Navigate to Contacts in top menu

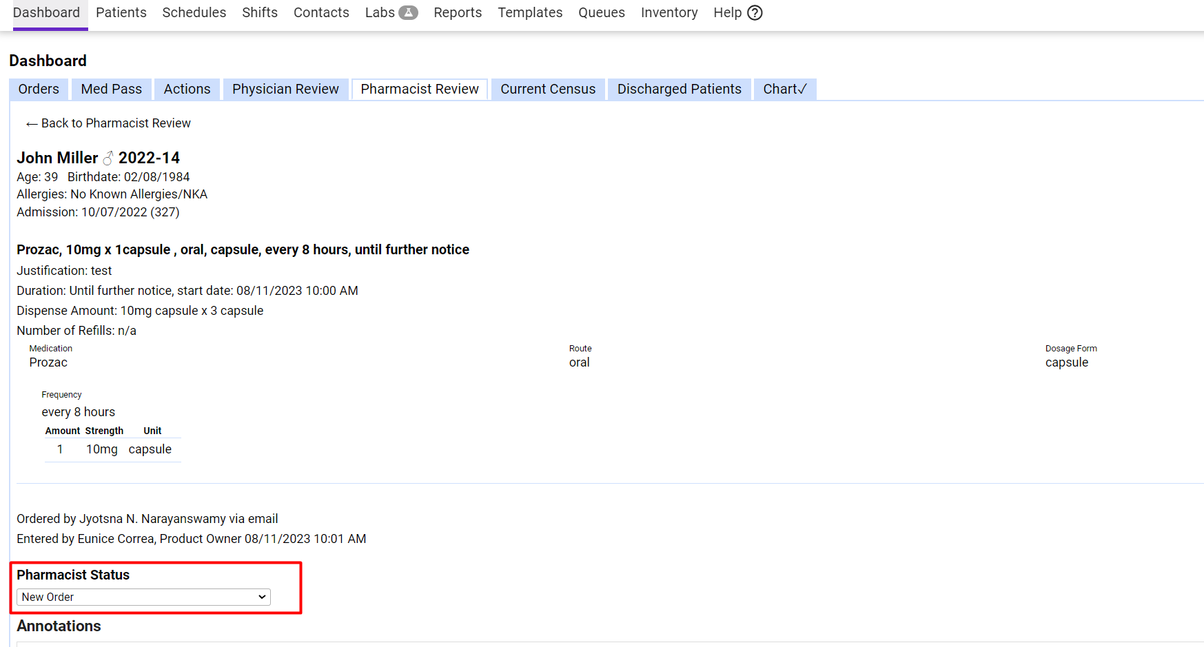coord(321,13)
